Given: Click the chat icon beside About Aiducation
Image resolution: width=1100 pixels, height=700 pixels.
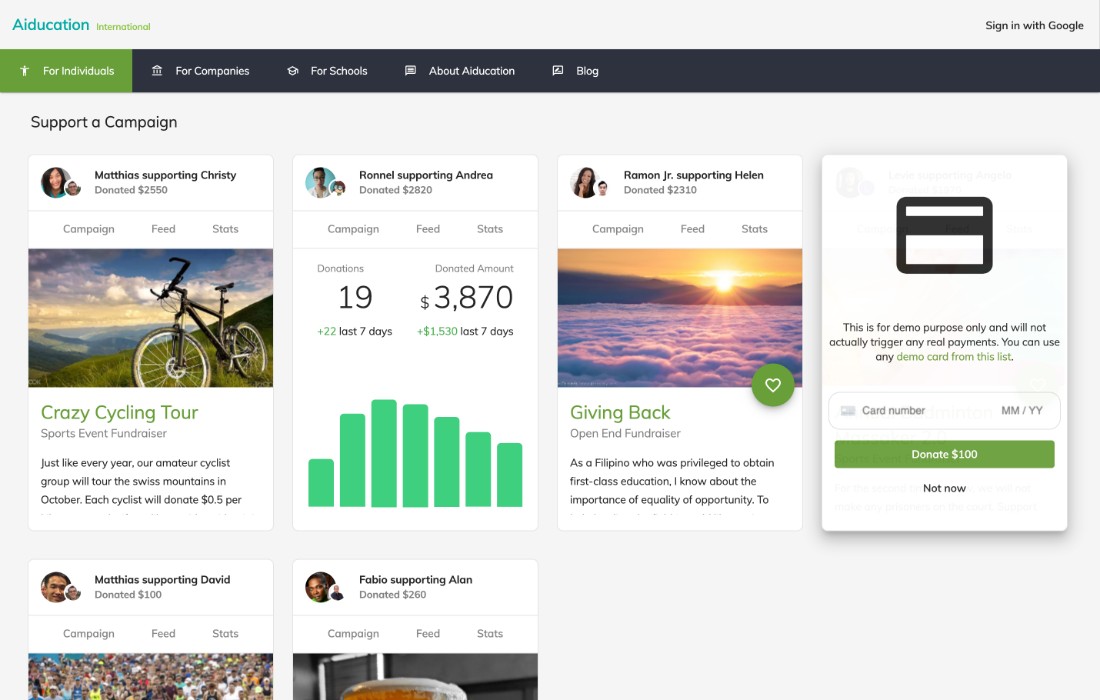Looking at the screenshot, I should [x=410, y=70].
